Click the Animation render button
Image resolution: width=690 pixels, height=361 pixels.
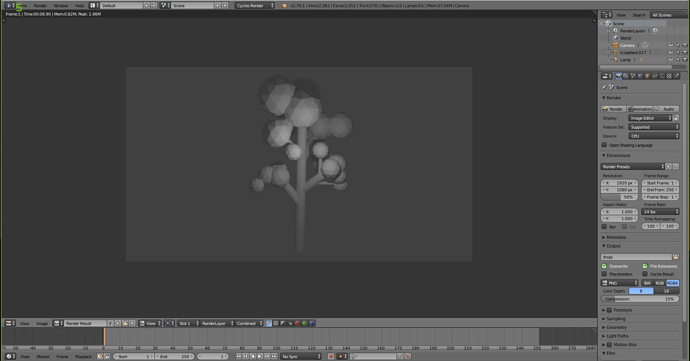coord(640,109)
